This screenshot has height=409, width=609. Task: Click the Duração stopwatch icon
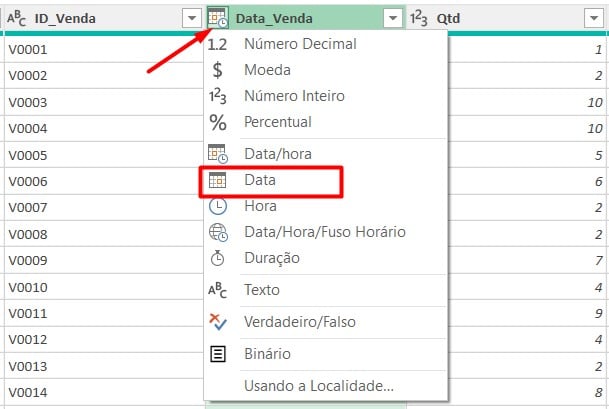point(217,258)
